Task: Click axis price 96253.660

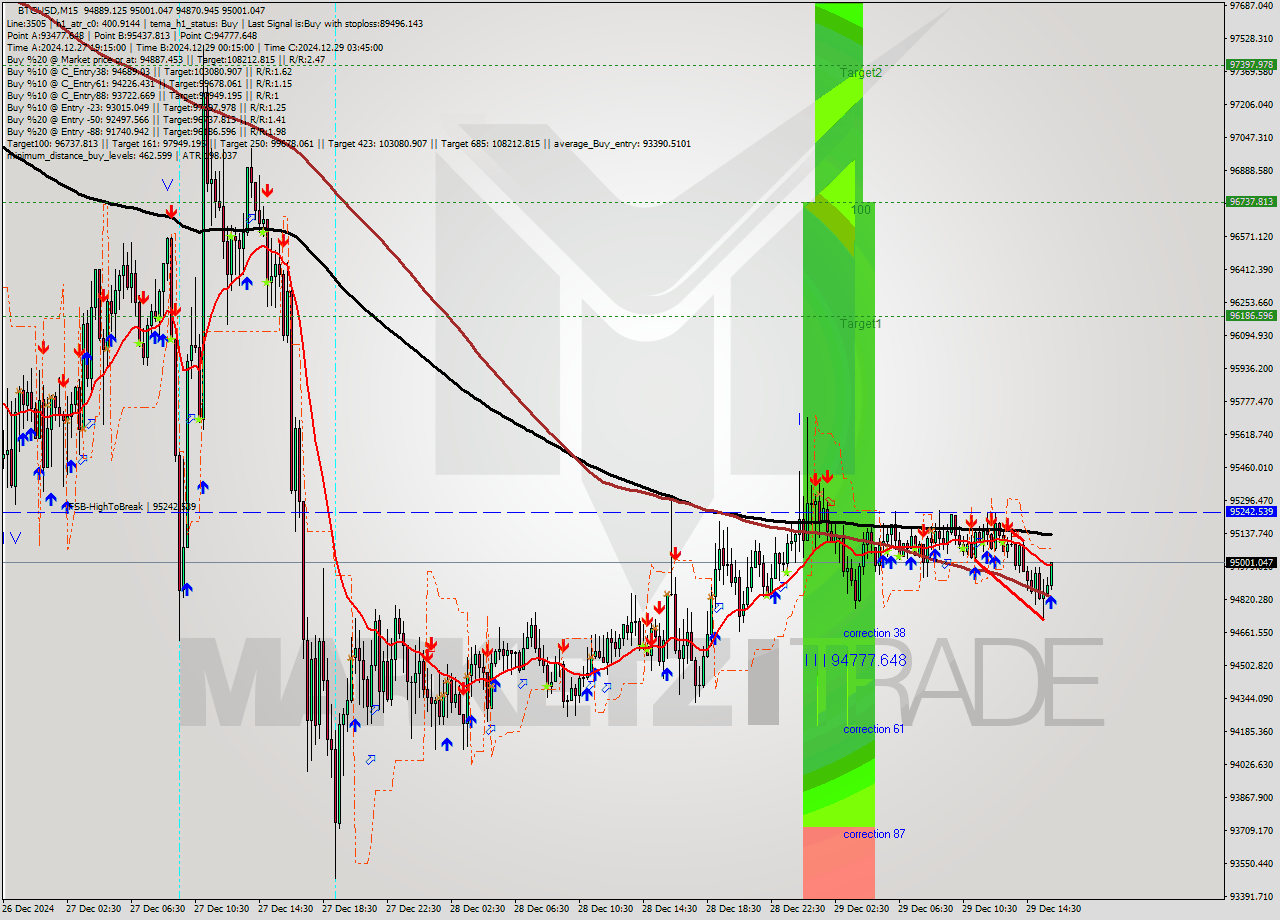Action: tap(1251, 302)
